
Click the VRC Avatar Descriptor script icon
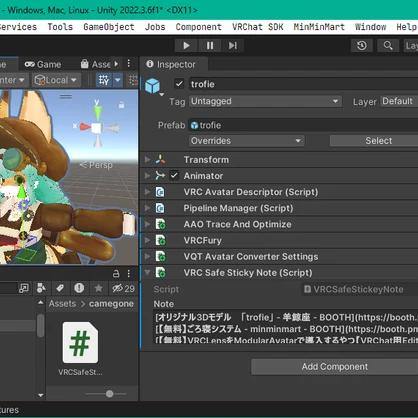[160, 192]
